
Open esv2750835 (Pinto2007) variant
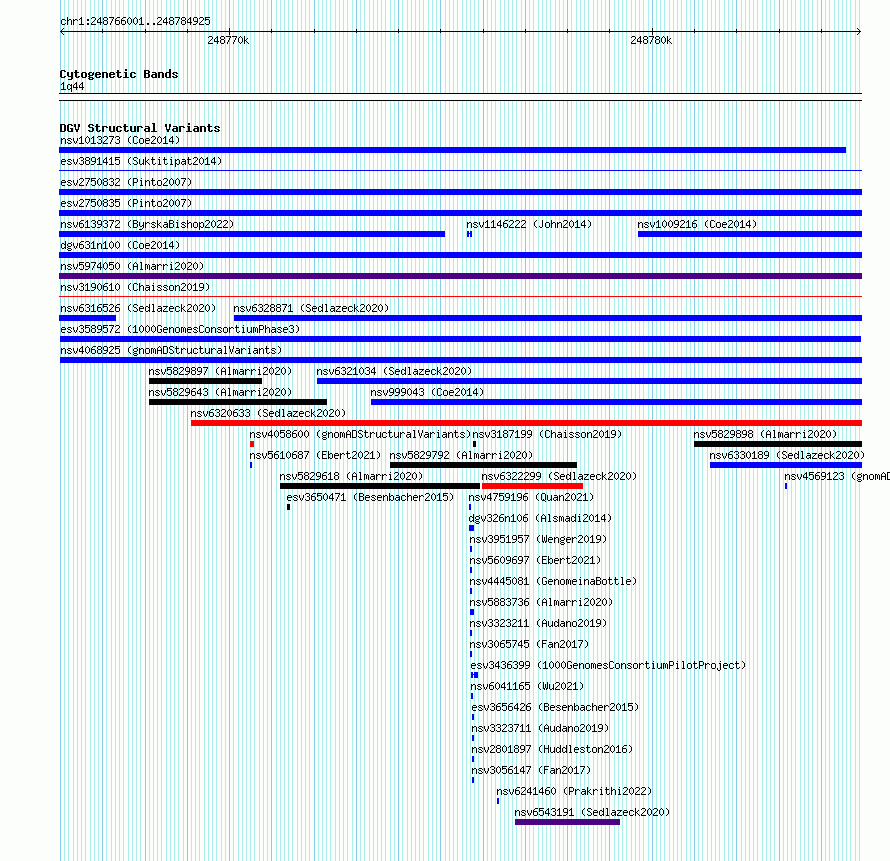pyautogui.click(x=126, y=203)
